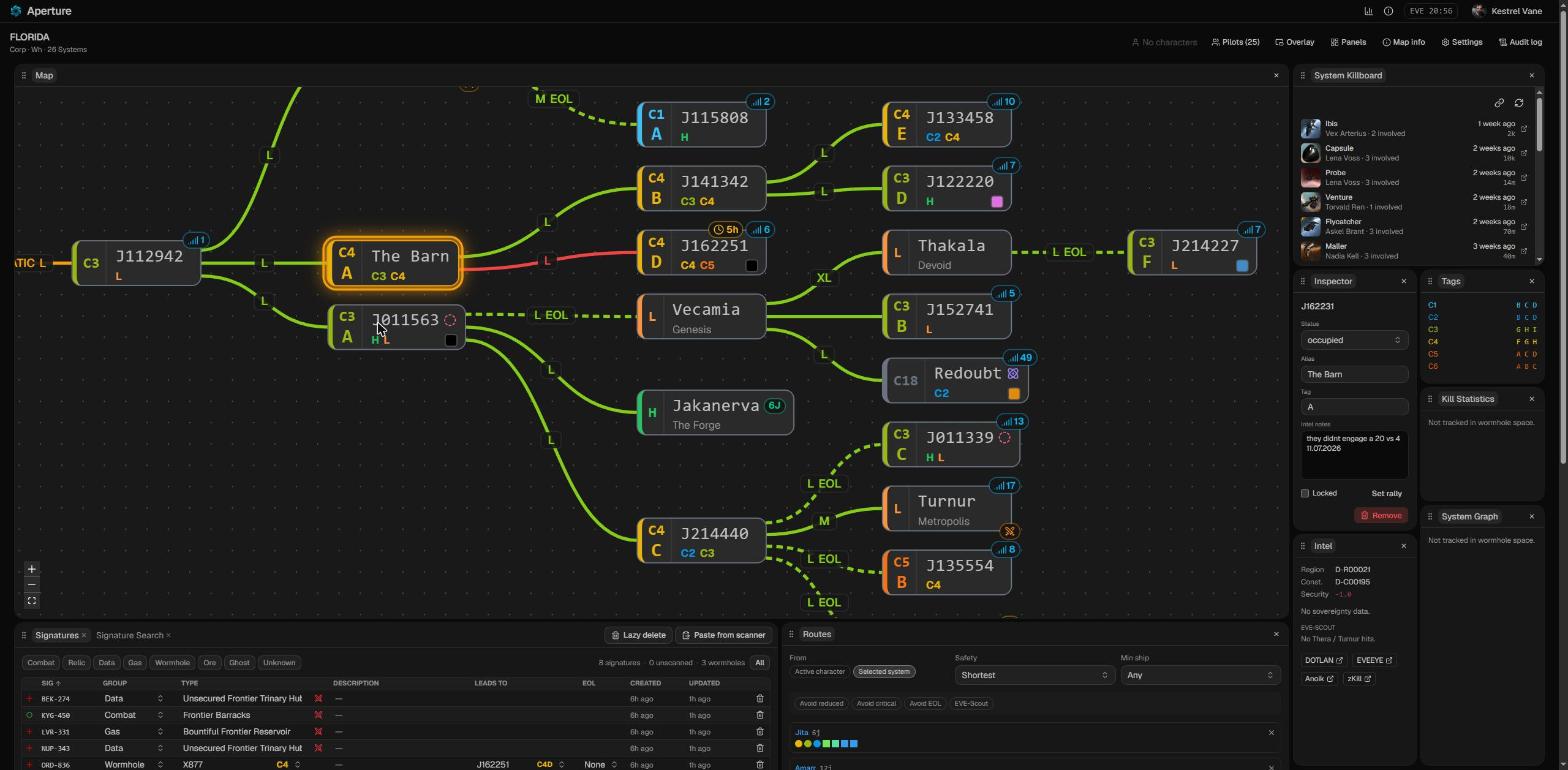Refresh the System Killboard list
This screenshot has height=770, width=1568.
(x=1519, y=103)
